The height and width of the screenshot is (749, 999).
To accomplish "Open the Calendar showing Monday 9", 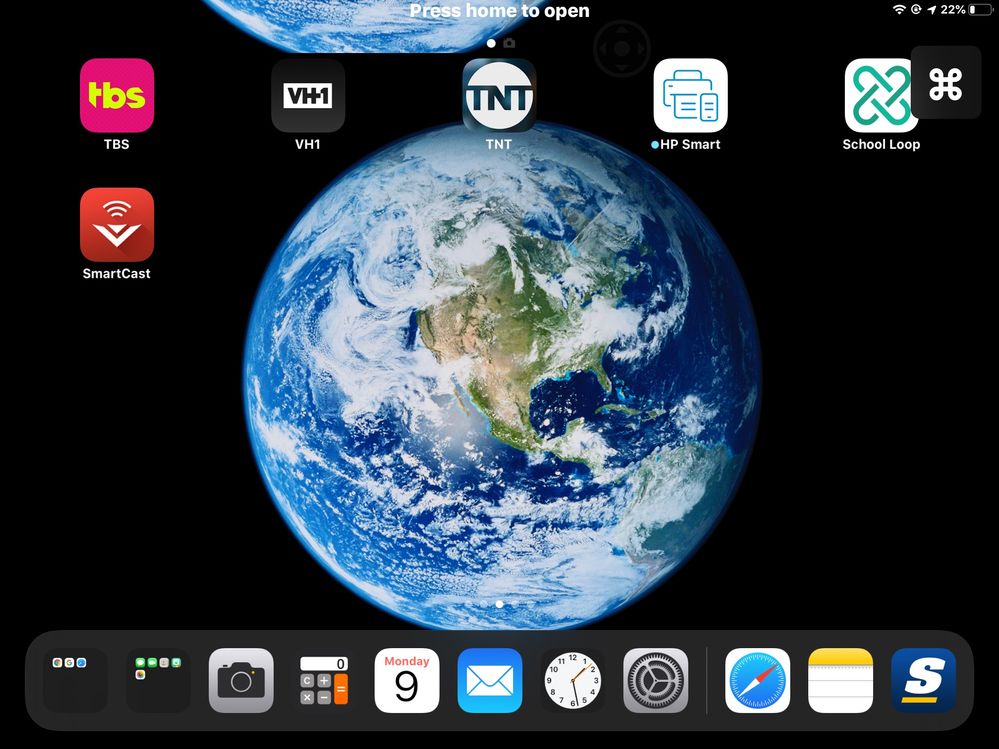I will (x=407, y=680).
